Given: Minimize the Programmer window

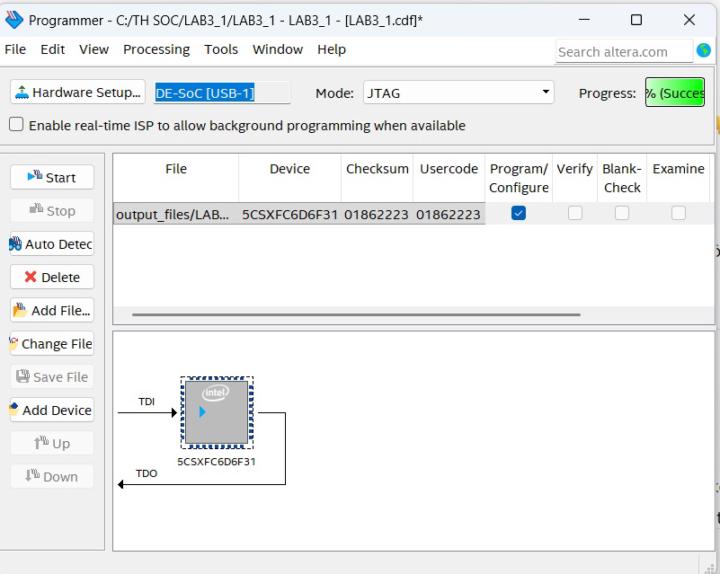Looking at the screenshot, I should [x=584, y=20].
